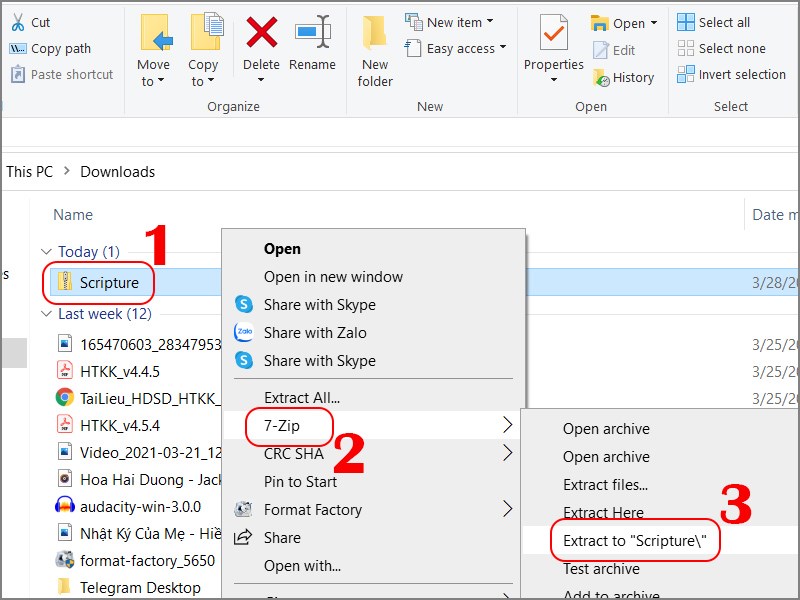
Task: Click the Invert selection icon
Action: (686, 74)
